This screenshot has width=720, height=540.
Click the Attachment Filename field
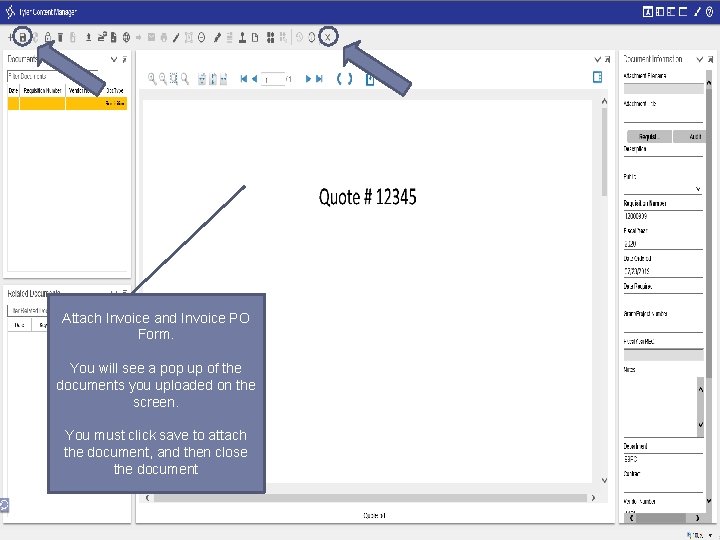pos(664,89)
